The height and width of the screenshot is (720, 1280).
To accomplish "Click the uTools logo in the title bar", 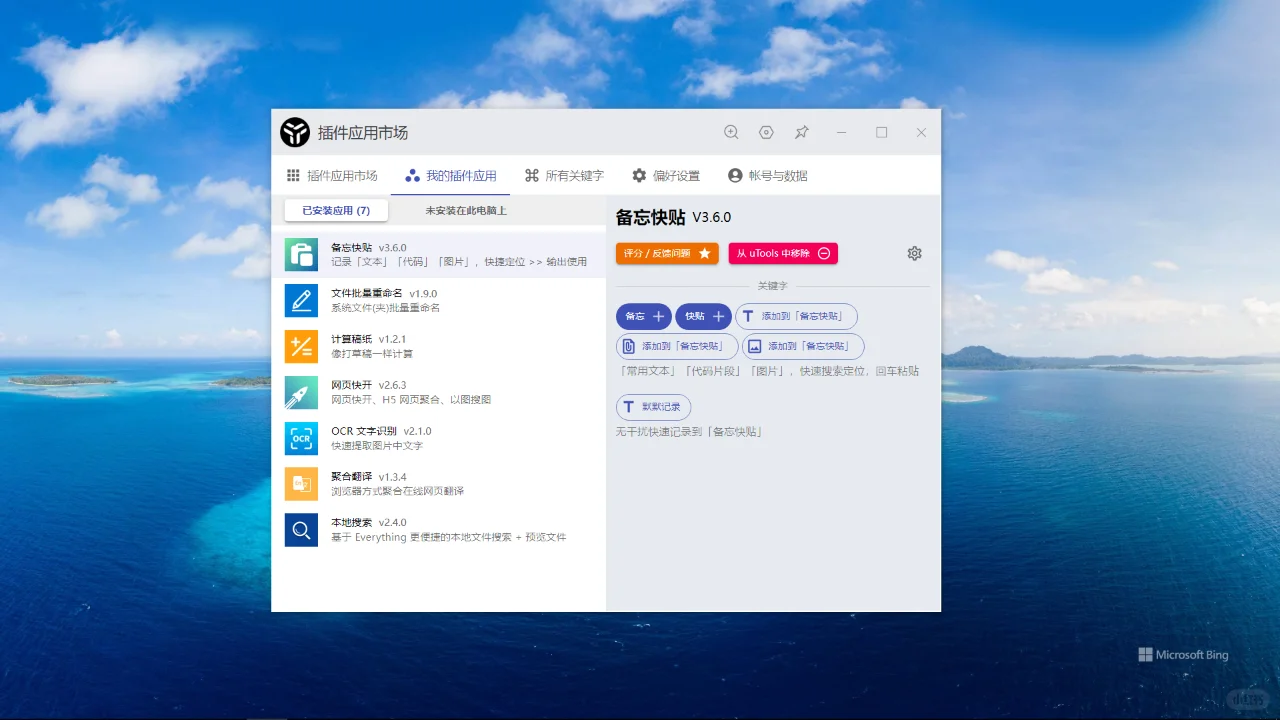I will (x=294, y=131).
